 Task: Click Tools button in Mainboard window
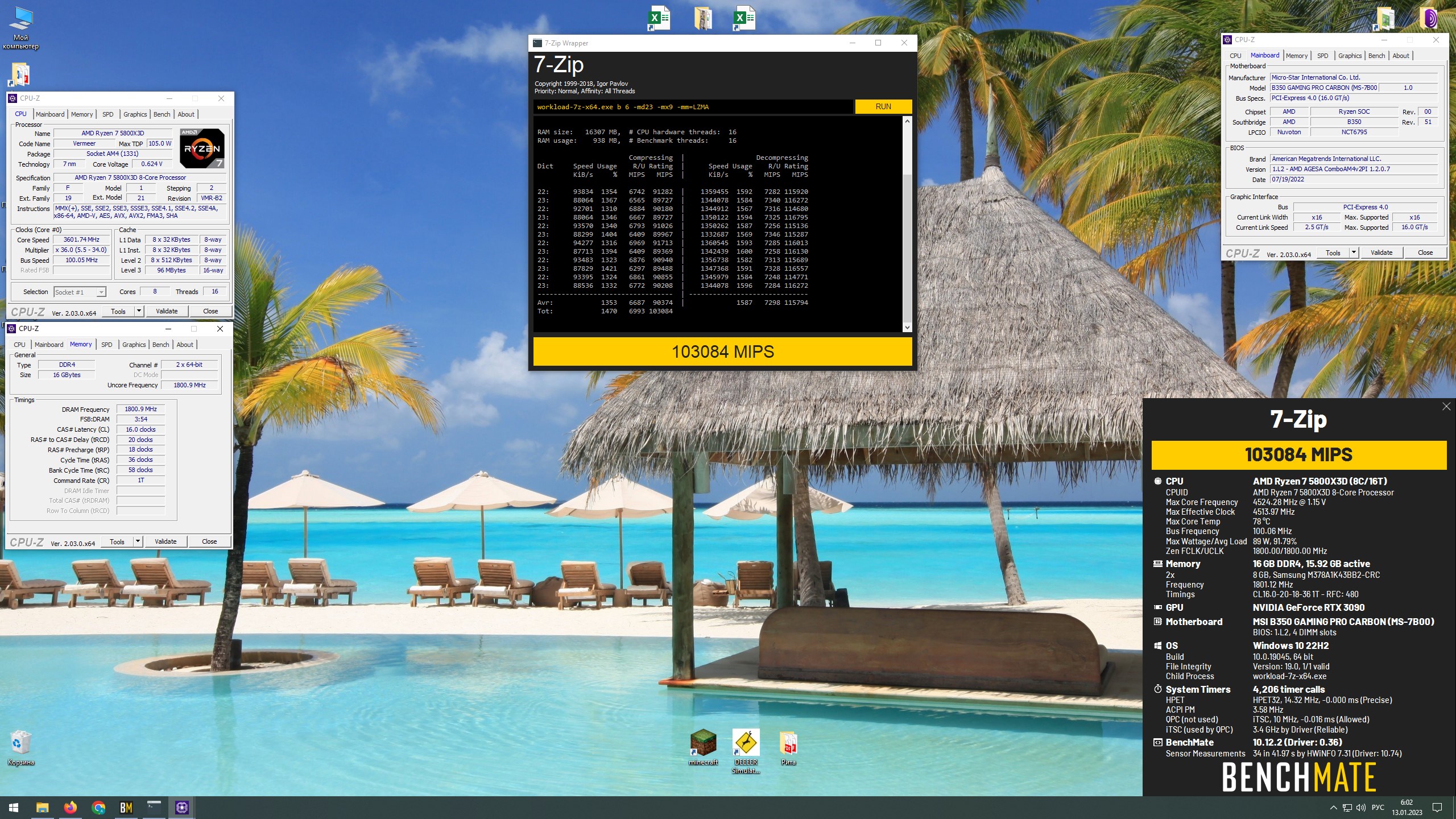1333,253
